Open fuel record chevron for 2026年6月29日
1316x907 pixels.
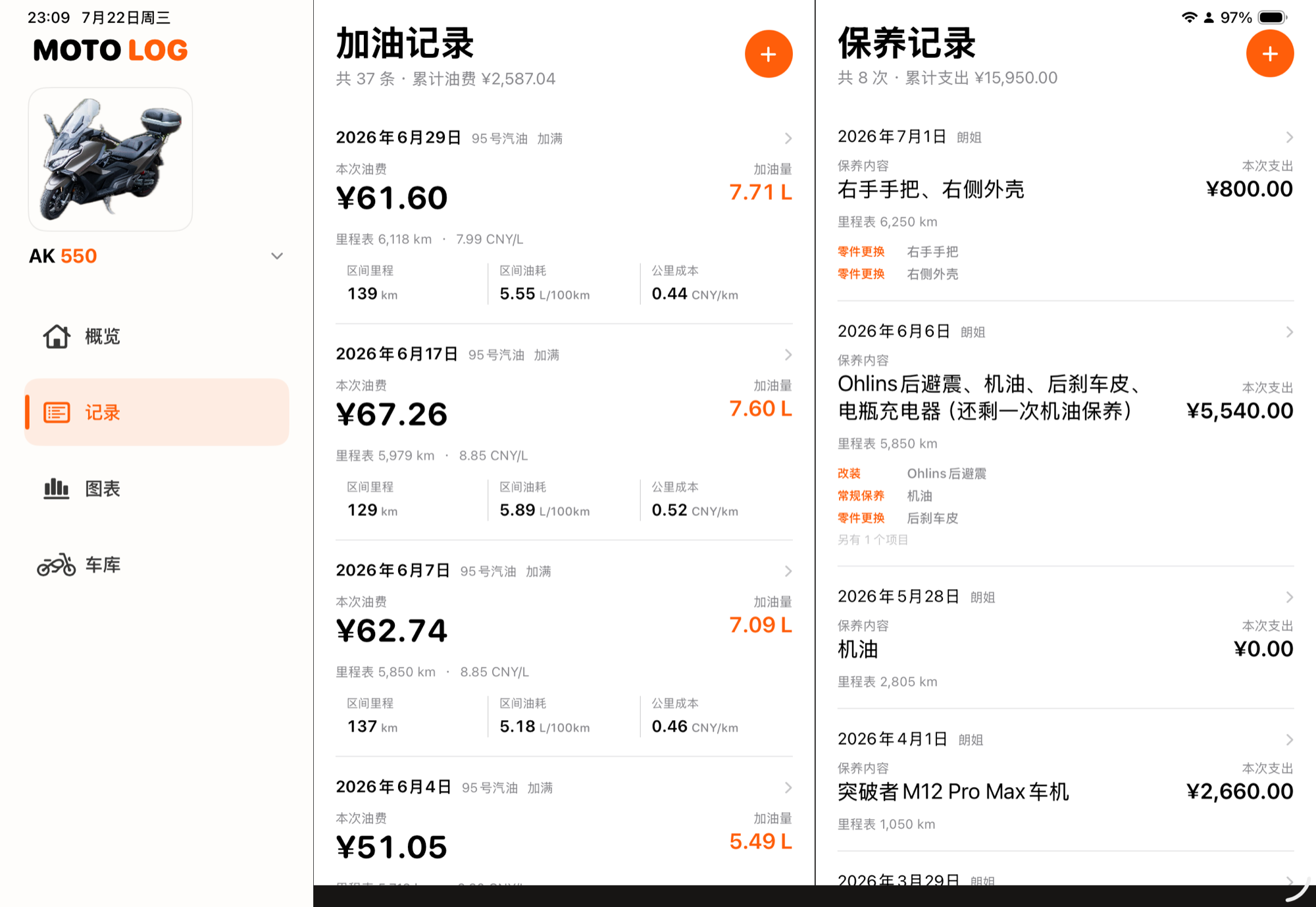788,138
